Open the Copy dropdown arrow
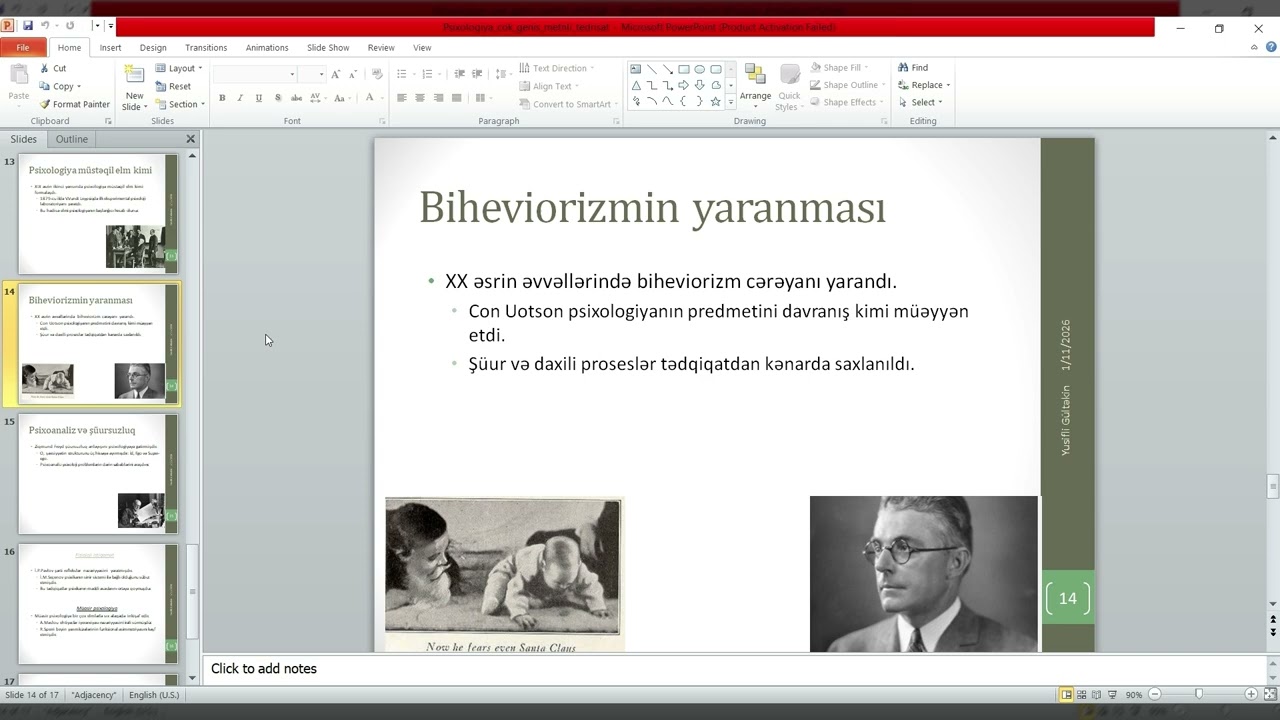The image size is (1280, 720). [x=79, y=86]
